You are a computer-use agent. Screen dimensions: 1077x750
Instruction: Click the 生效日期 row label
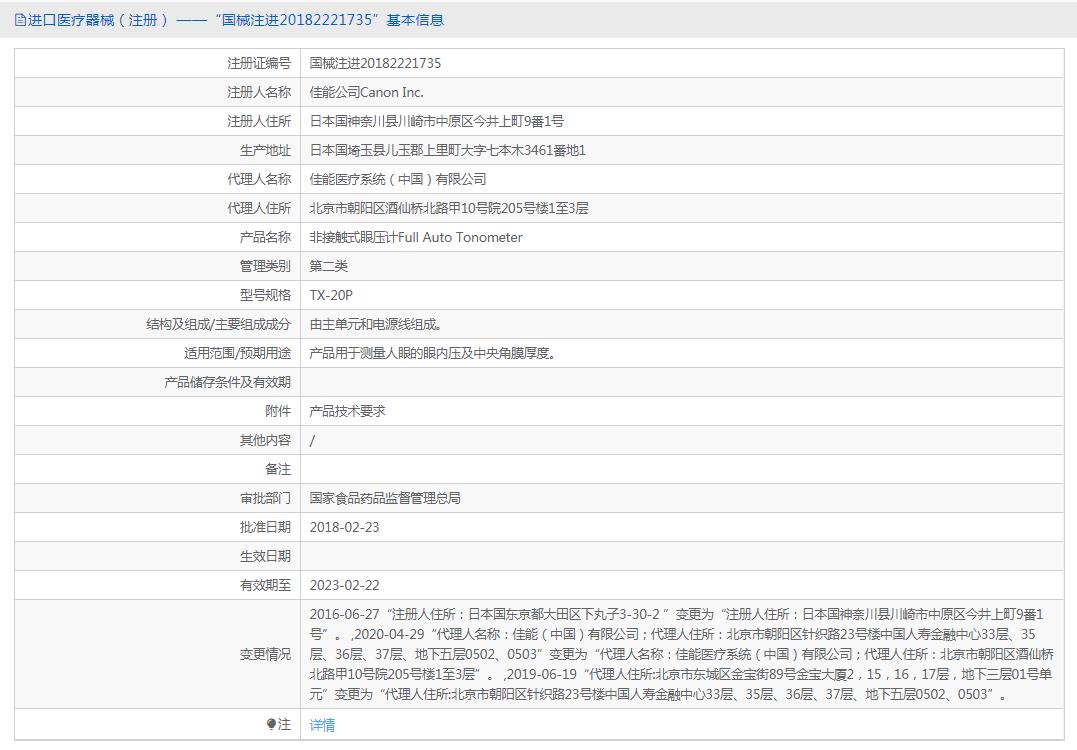265,556
